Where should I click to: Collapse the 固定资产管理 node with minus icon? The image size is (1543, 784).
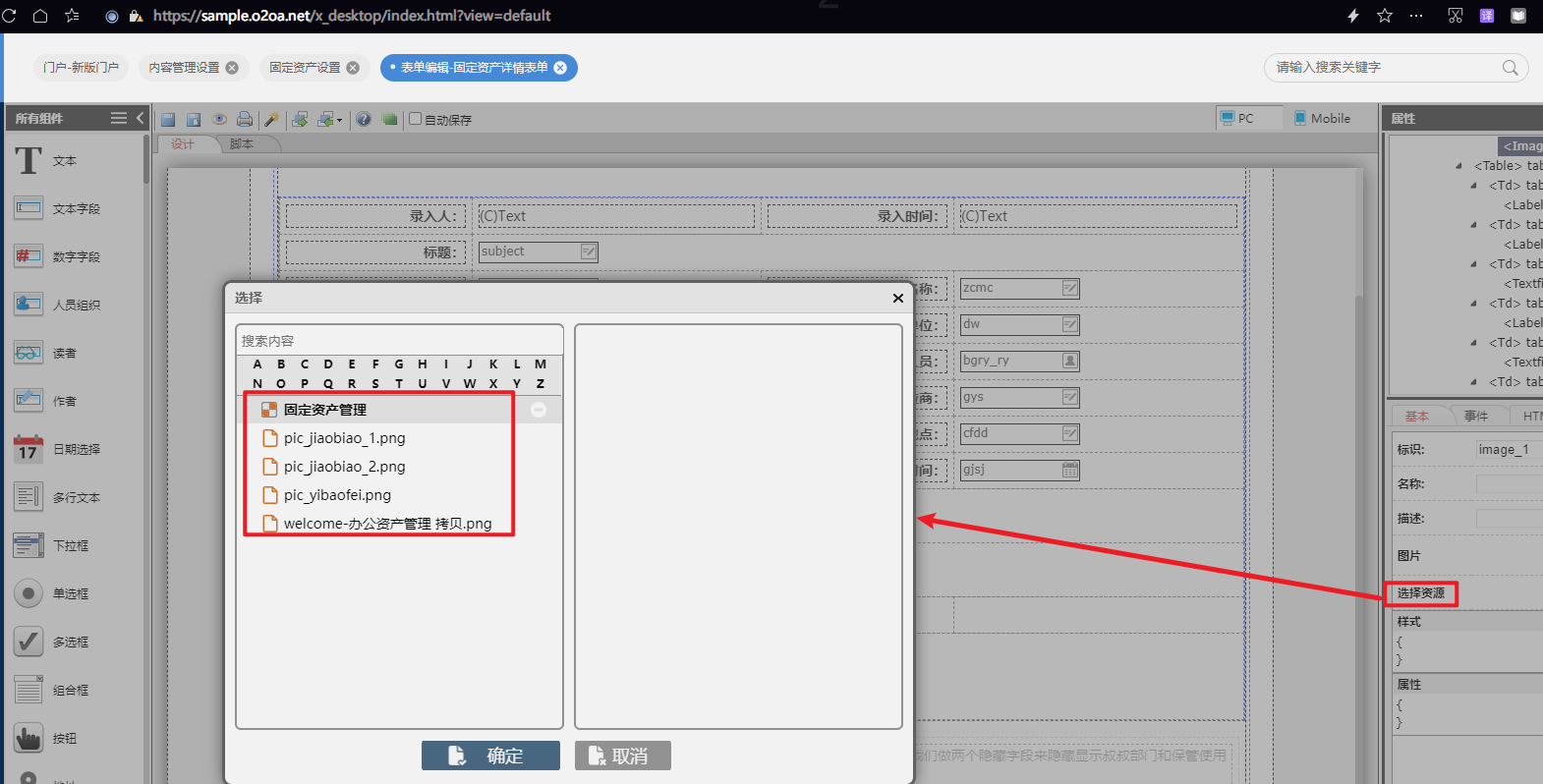pos(539,410)
